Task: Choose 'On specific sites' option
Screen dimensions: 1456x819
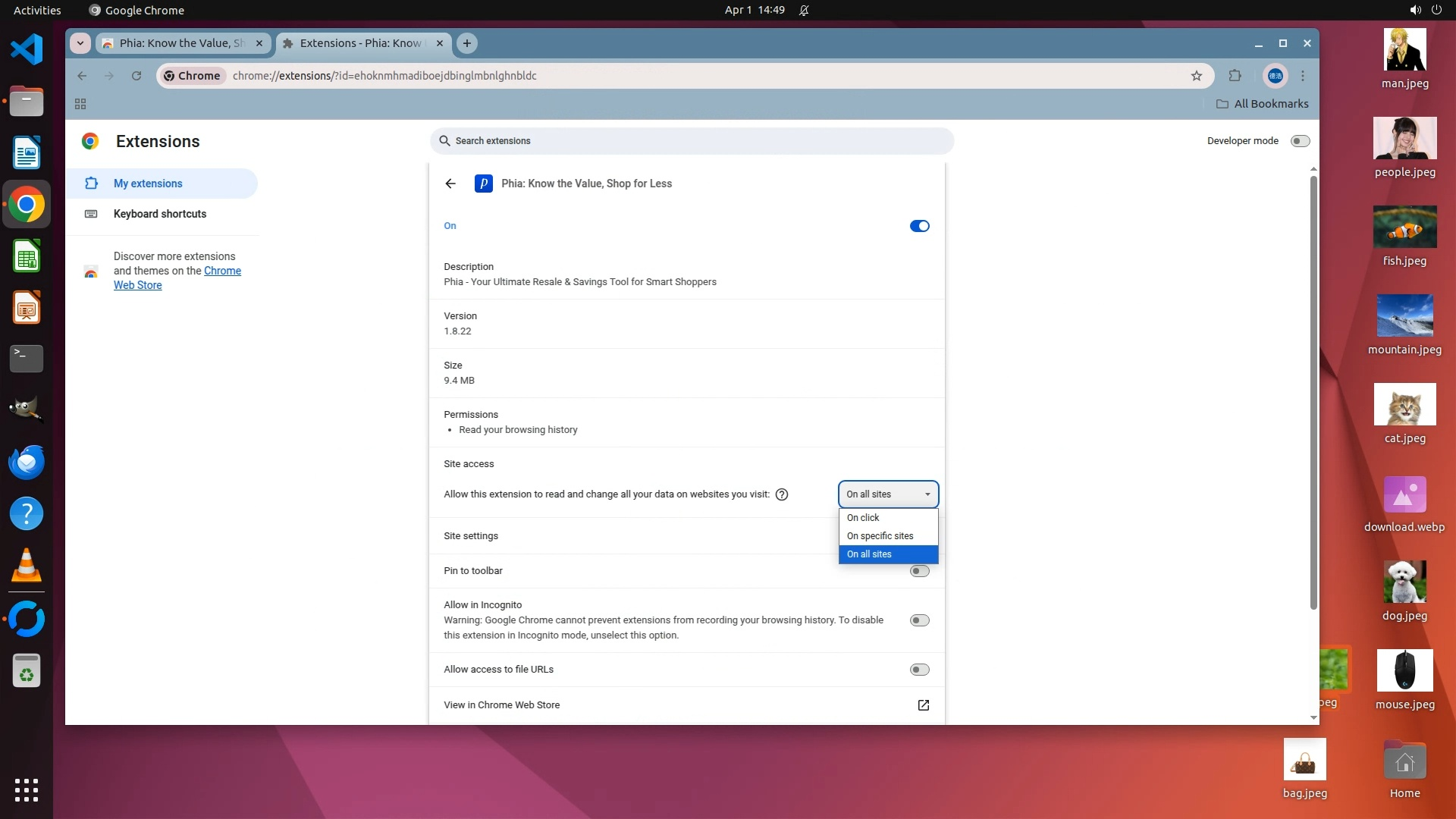Action: click(x=880, y=536)
